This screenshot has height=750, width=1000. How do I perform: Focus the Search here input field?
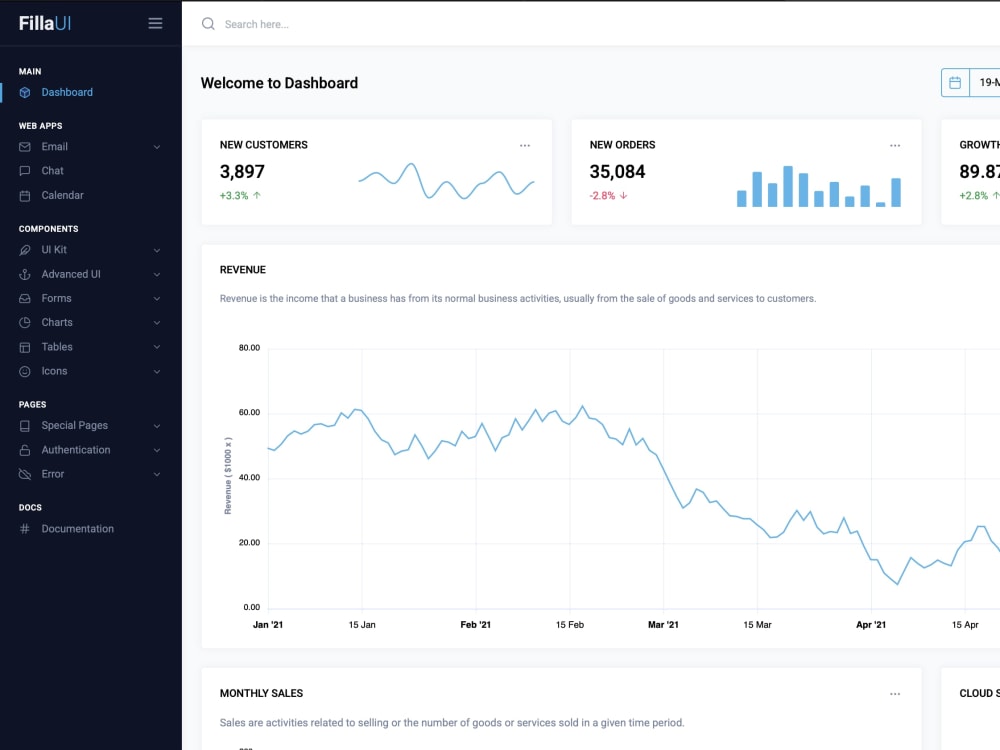pyautogui.click(x=256, y=24)
